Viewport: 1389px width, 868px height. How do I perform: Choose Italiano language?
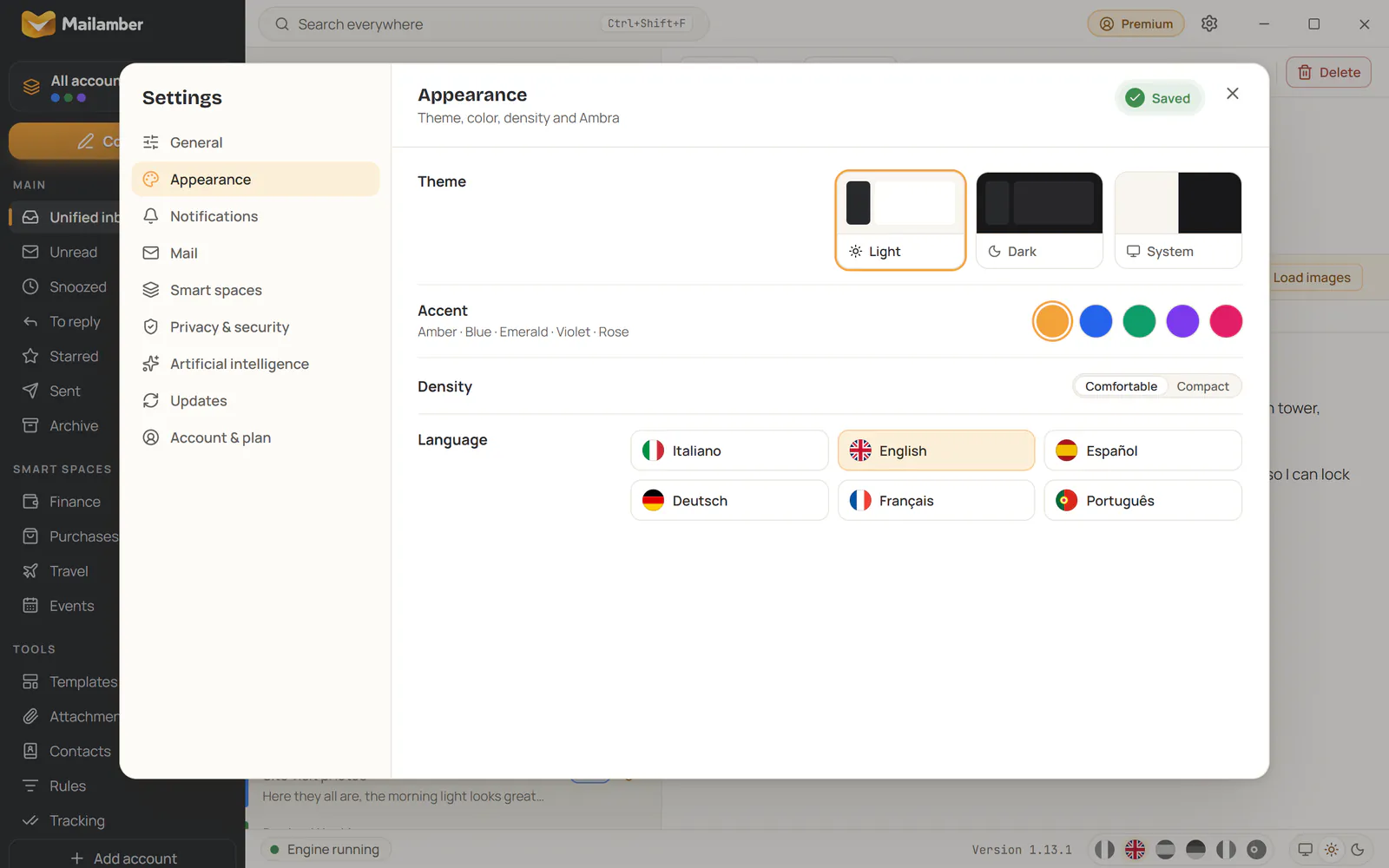click(729, 450)
